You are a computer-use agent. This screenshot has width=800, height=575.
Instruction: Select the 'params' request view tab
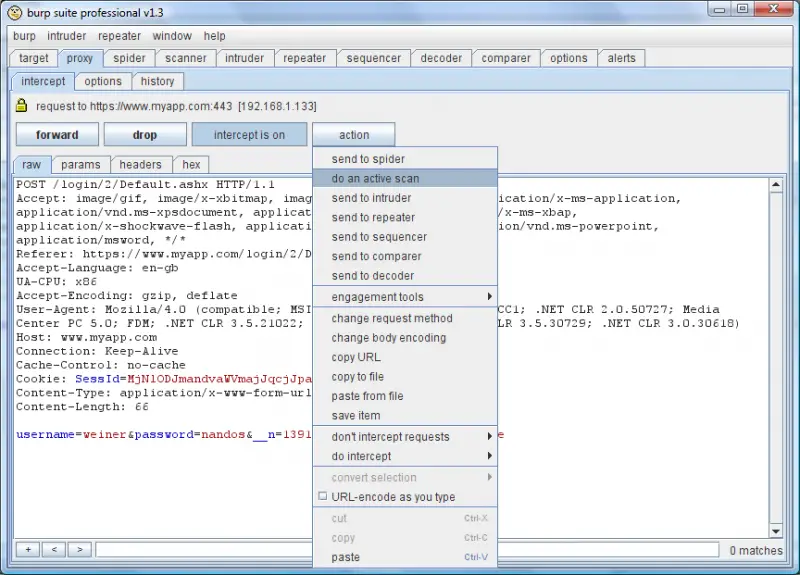coord(81,164)
